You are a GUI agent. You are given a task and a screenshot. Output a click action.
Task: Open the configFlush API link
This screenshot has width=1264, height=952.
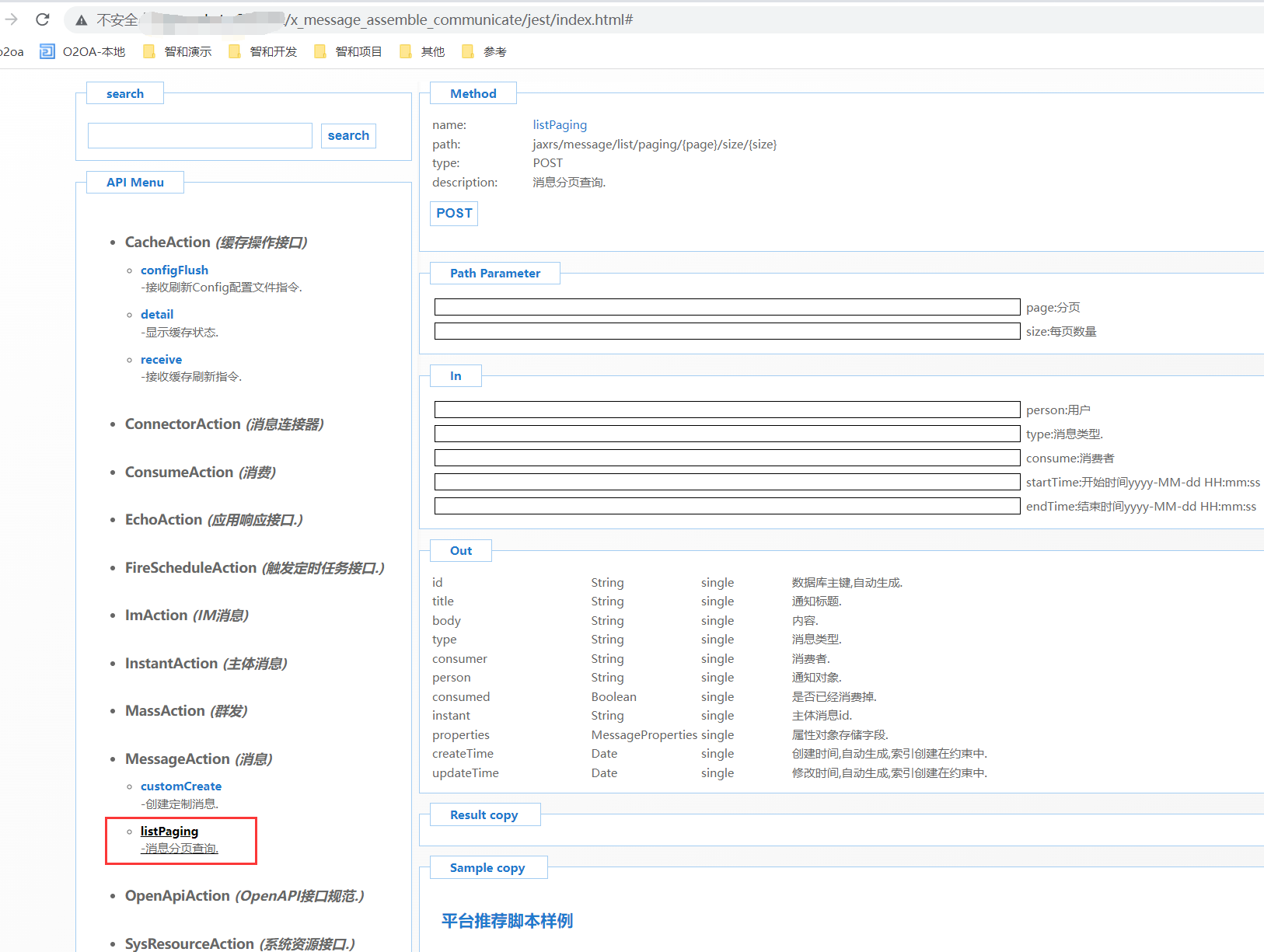pyautogui.click(x=174, y=270)
